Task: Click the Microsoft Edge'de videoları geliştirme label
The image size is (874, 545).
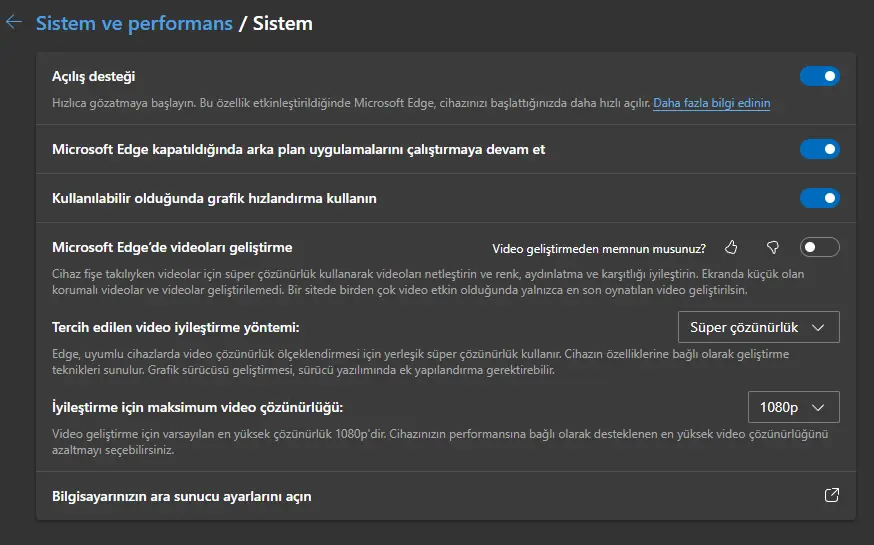Action: coord(172,247)
